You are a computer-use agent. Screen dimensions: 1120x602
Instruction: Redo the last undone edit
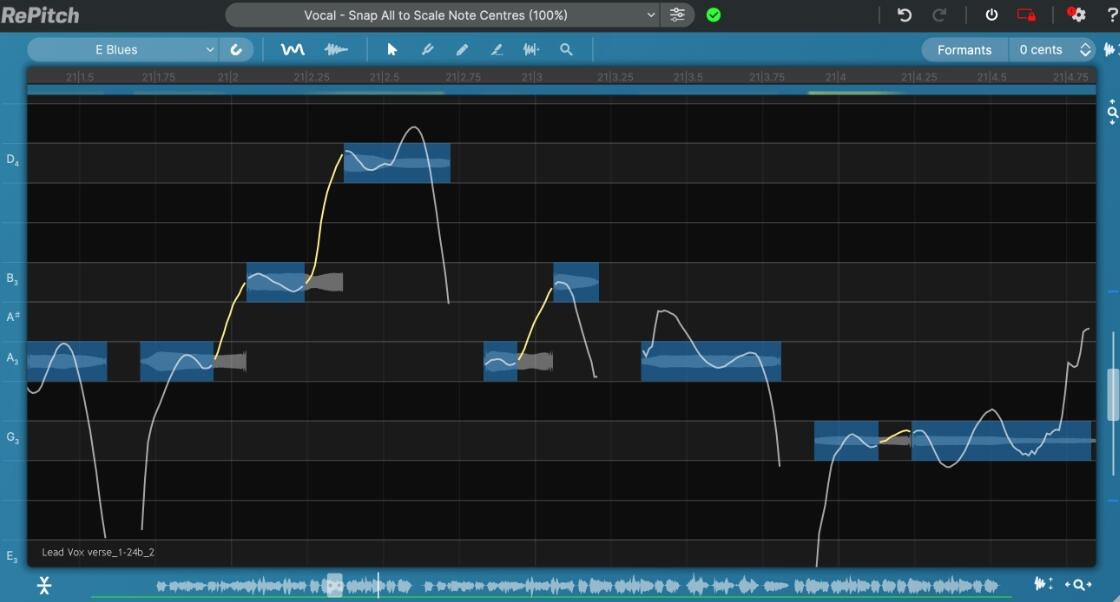click(939, 15)
